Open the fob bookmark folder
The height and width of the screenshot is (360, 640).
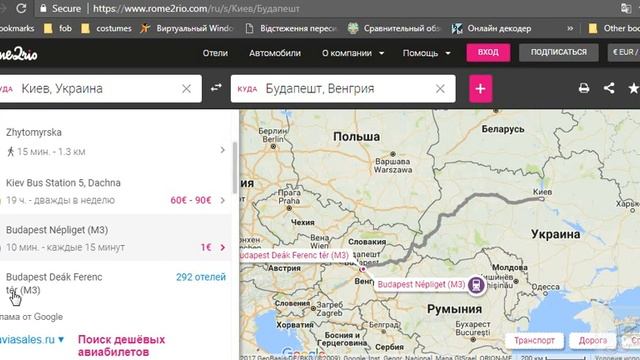pyautogui.click(x=58, y=28)
